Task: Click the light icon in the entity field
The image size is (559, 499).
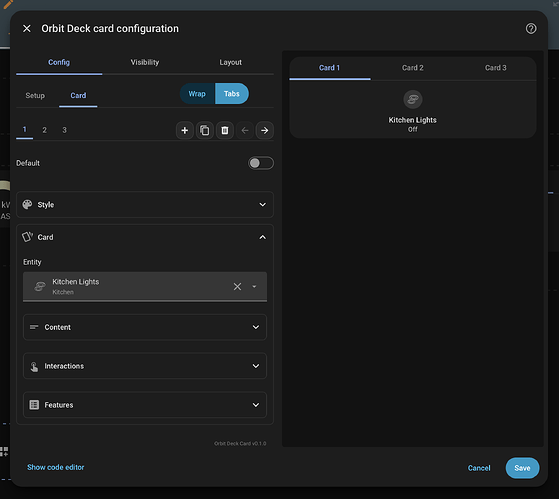Action: tap(40, 287)
